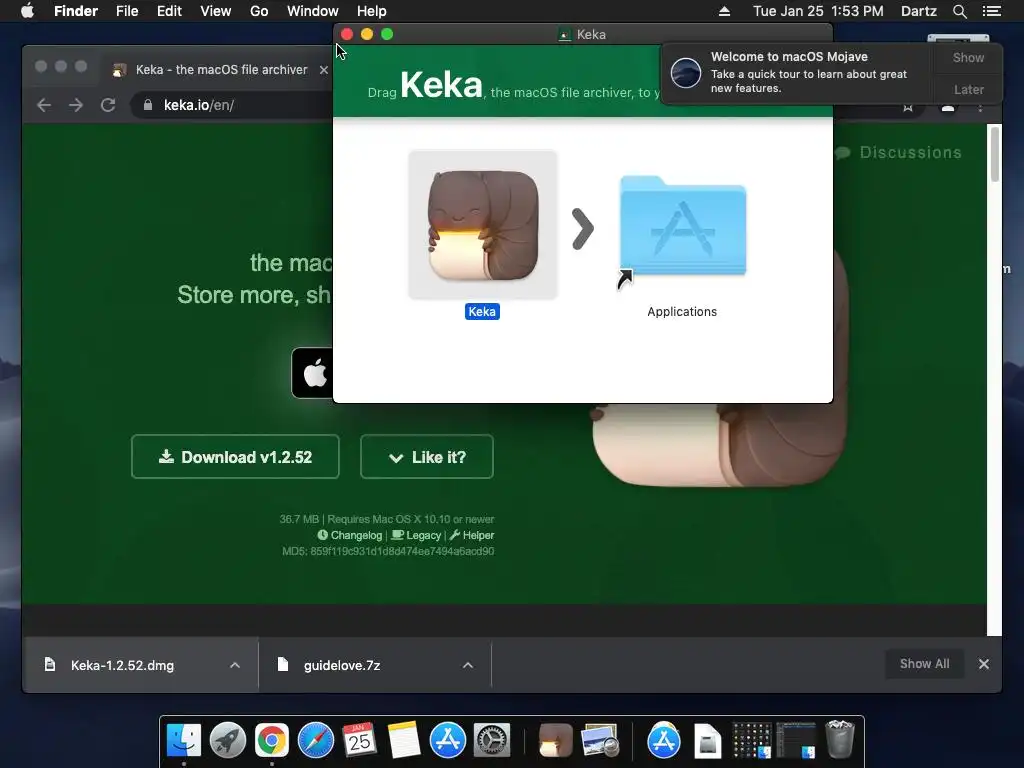Expand options for Keka-1.2.52.dmg download
The width and height of the screenshot is (1024, 768).
click(x=234, y=665)
